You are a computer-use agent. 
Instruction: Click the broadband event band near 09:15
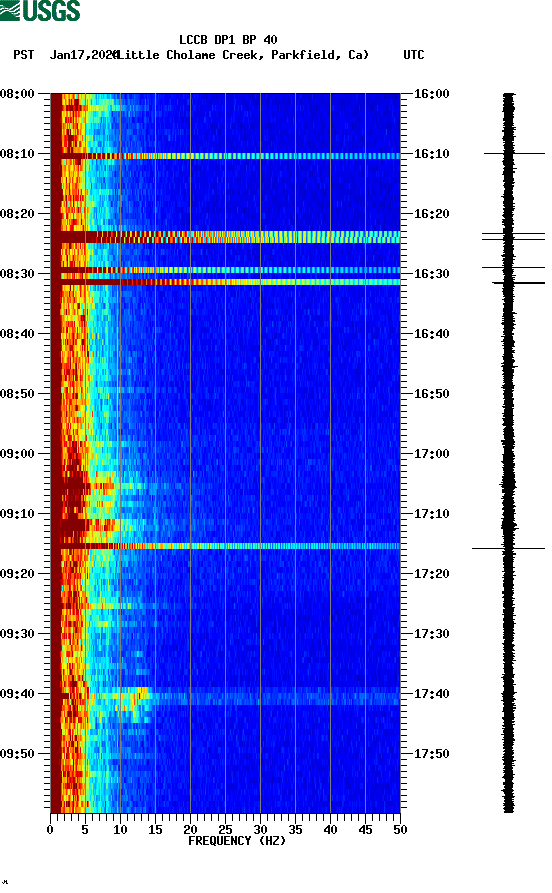click(x=225, y=546)
